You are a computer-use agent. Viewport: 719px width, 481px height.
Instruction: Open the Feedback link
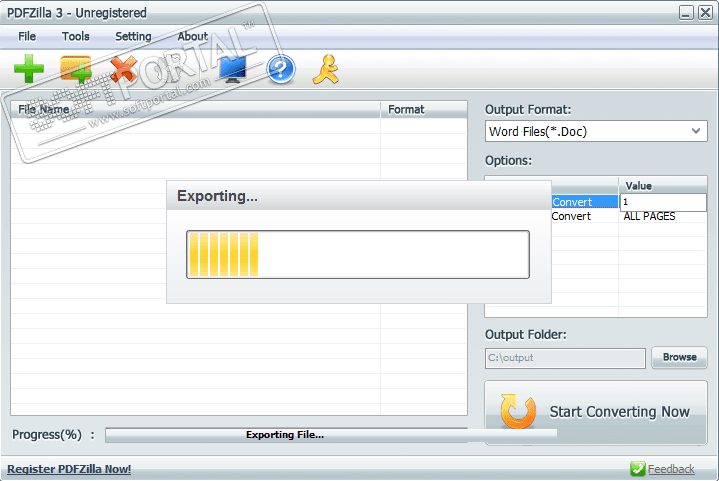671,469
